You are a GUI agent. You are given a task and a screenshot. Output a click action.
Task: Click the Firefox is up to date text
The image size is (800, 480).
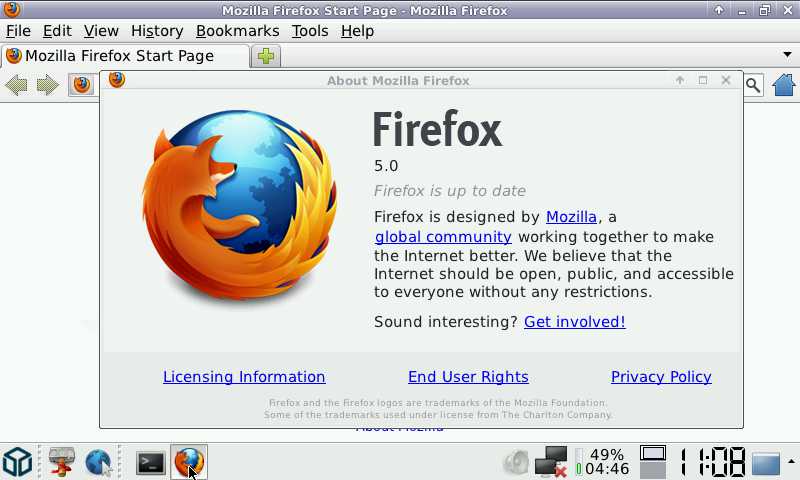pos(449,191)
